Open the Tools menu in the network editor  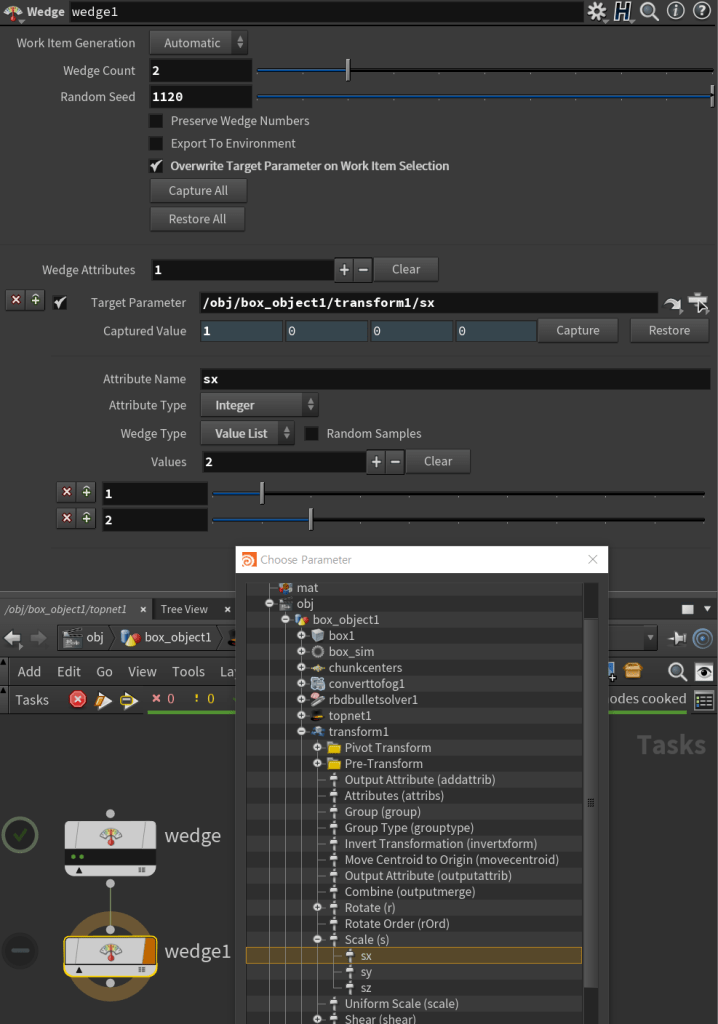[188, 672]
